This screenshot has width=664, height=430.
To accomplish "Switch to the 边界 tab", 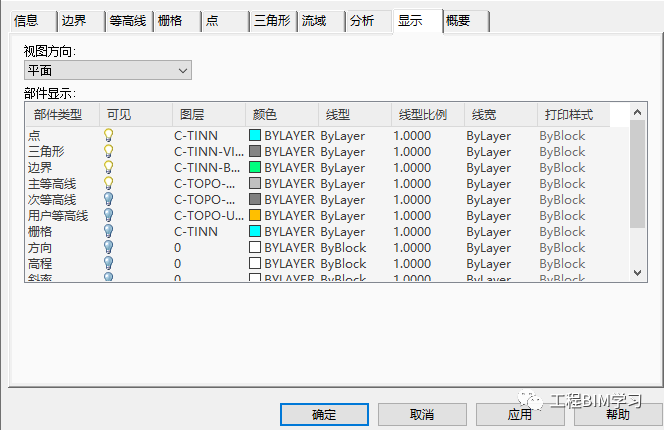I will (x=81, y=21).
